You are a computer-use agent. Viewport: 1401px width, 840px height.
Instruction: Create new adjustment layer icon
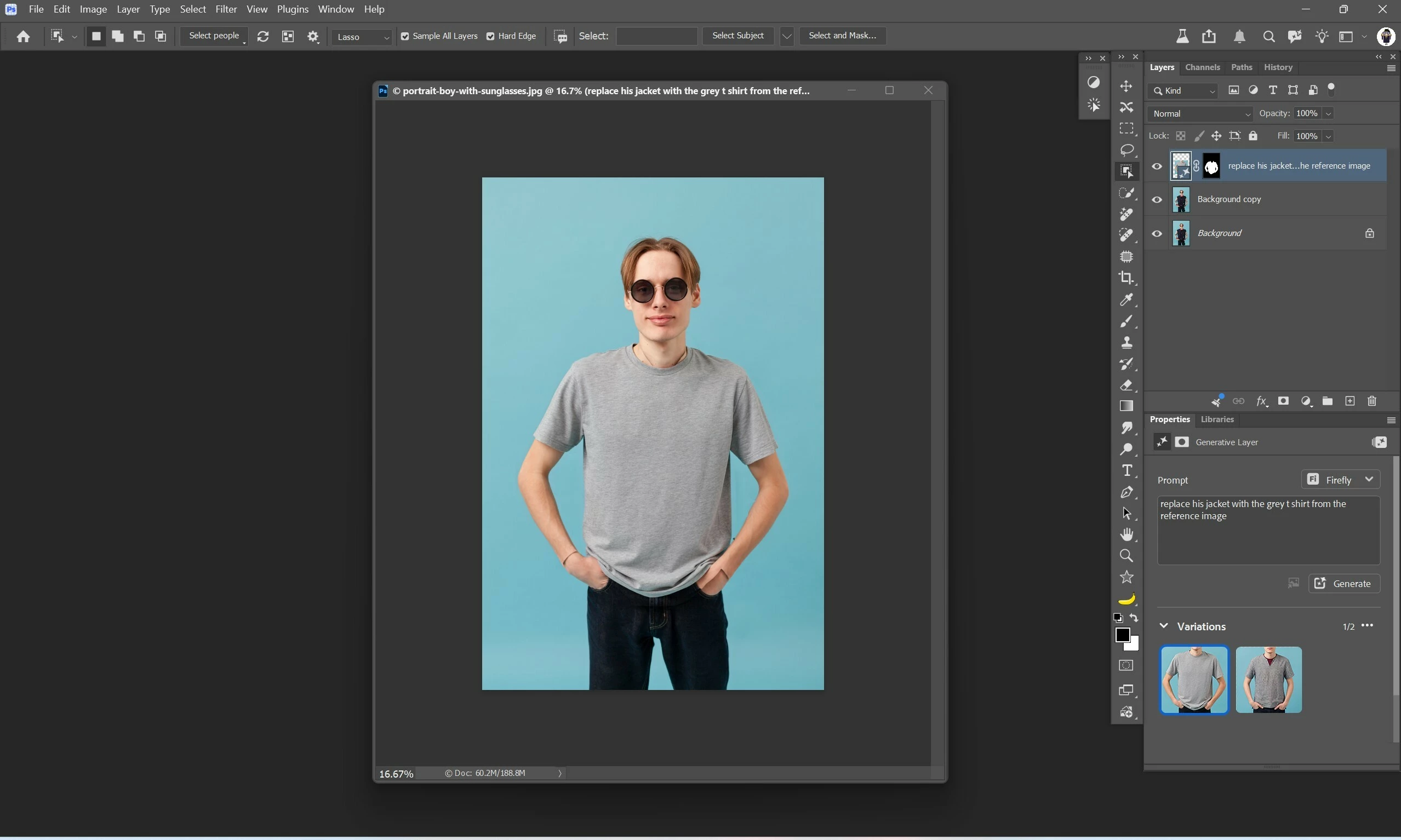click(x=1306, y=401)
